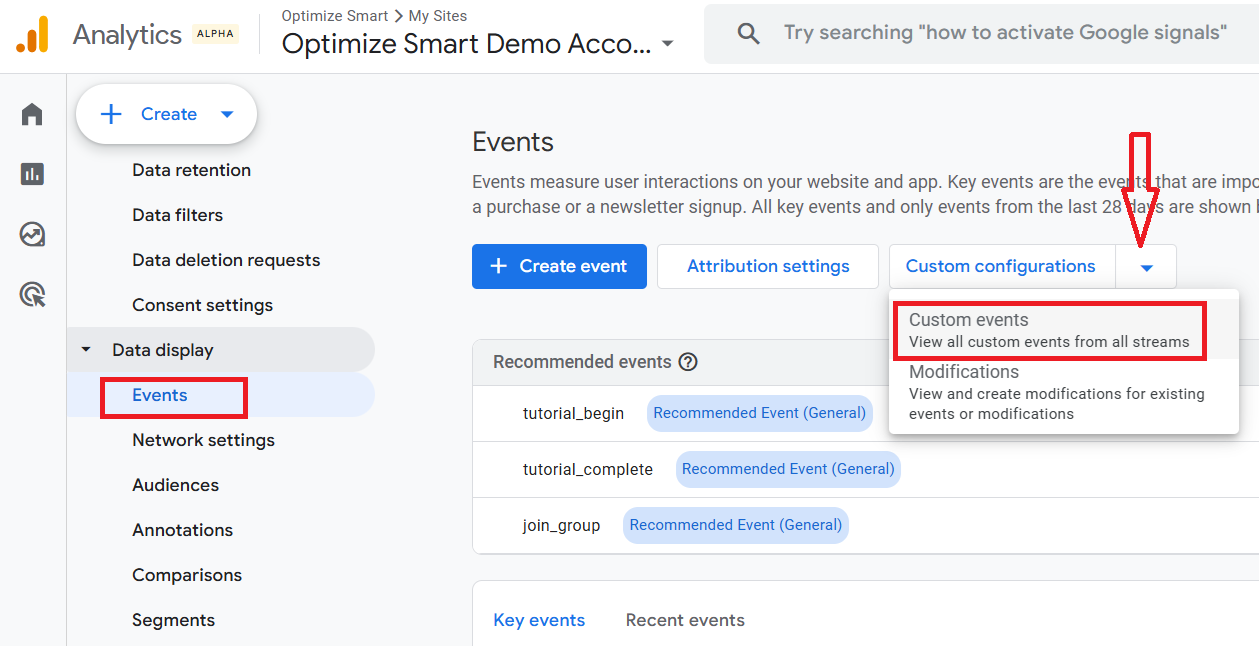
Task: Collapse the Data display section
Action: (86, 350)
